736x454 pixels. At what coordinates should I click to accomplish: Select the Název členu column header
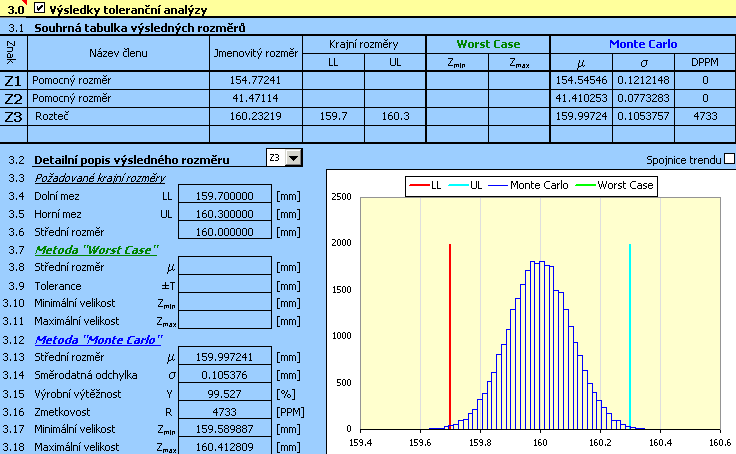click(118, 53)
